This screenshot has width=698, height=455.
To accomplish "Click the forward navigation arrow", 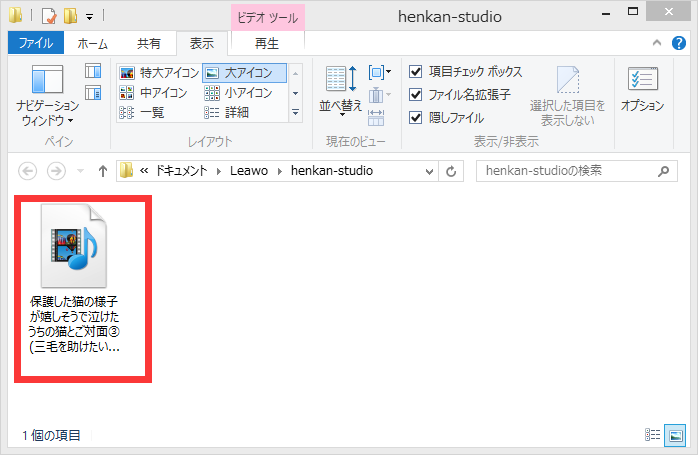I will coord(56,171).
